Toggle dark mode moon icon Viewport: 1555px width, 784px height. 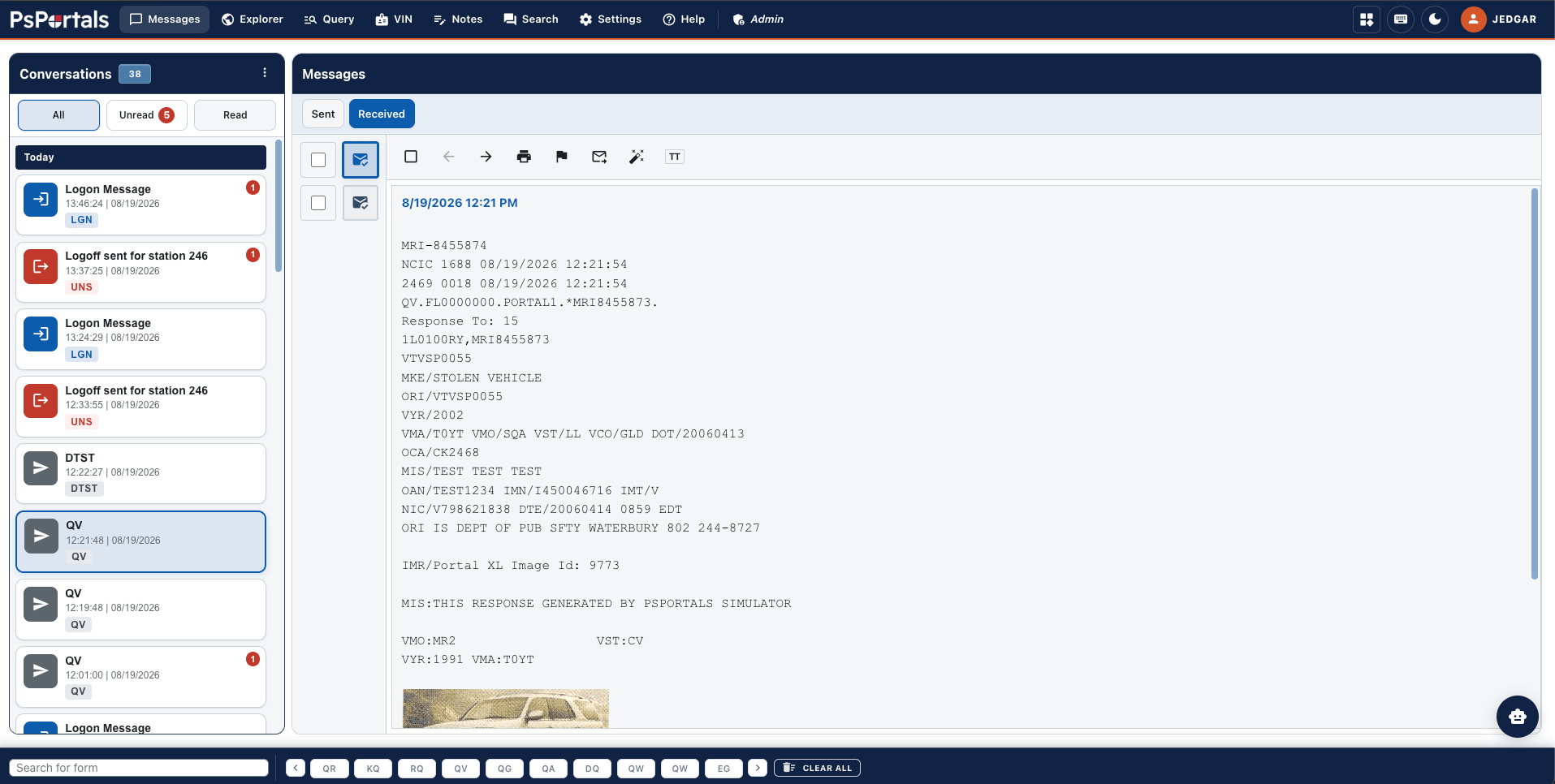pos(1435,19)
